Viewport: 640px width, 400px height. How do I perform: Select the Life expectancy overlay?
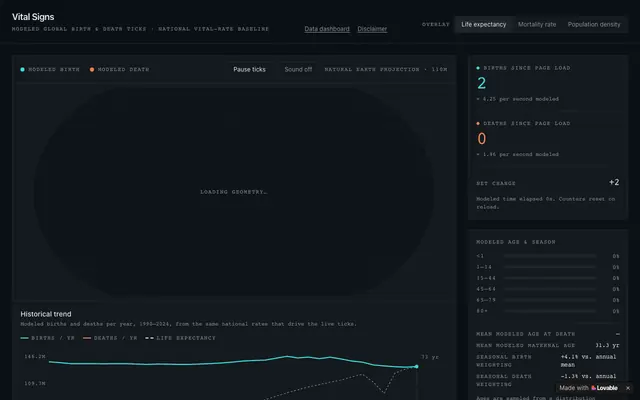click(484, 24)
